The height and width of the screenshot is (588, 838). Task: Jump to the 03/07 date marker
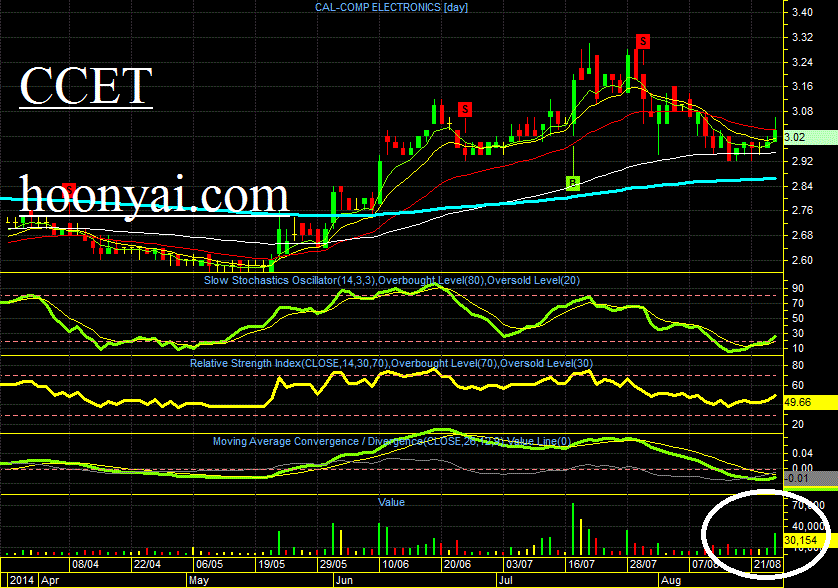(x=519, y=564)
